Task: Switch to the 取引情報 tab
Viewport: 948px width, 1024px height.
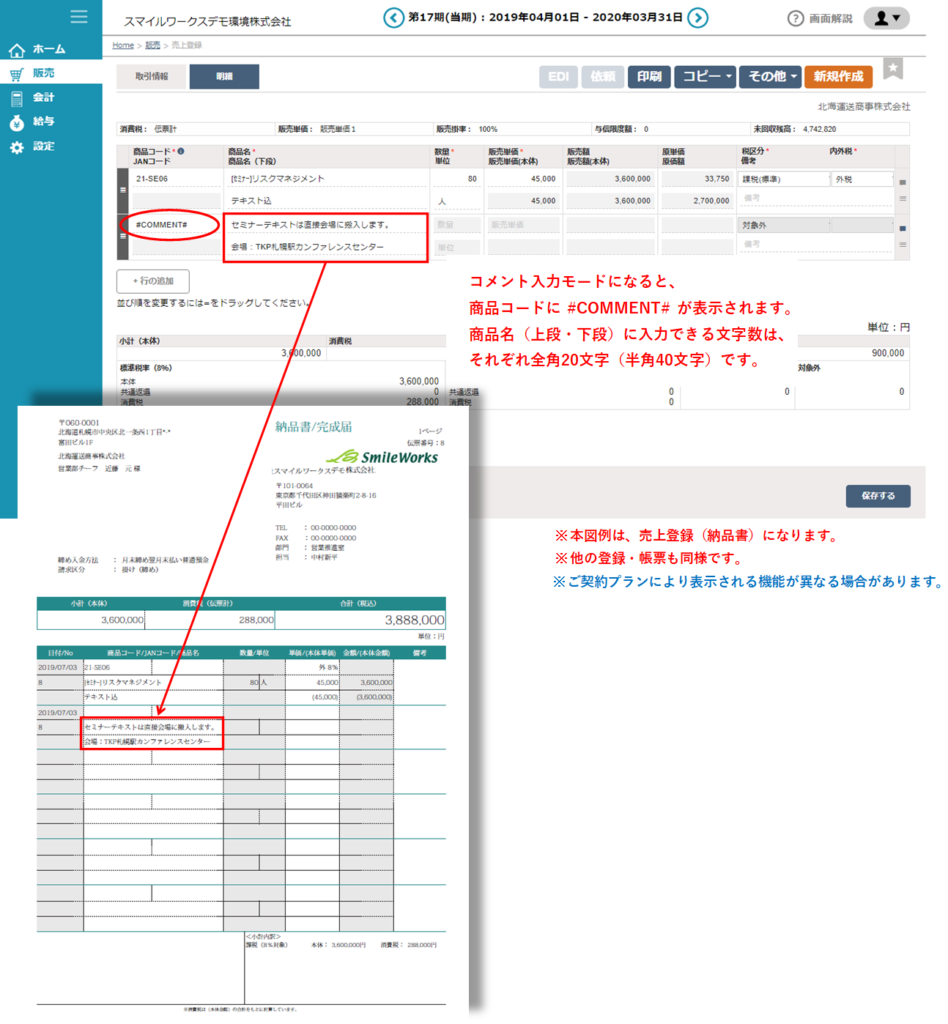Action: click(x=151, y=76)
